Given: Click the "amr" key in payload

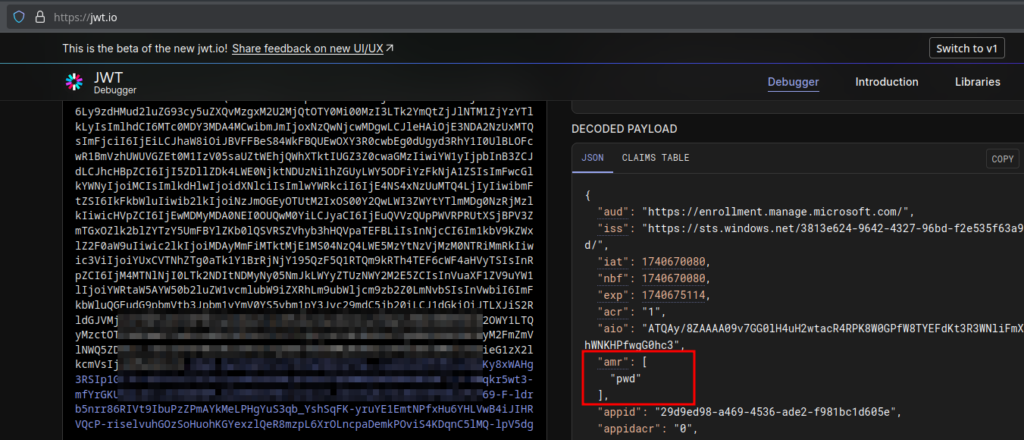Looking at the screenshot, I should [x=614, y=362].
